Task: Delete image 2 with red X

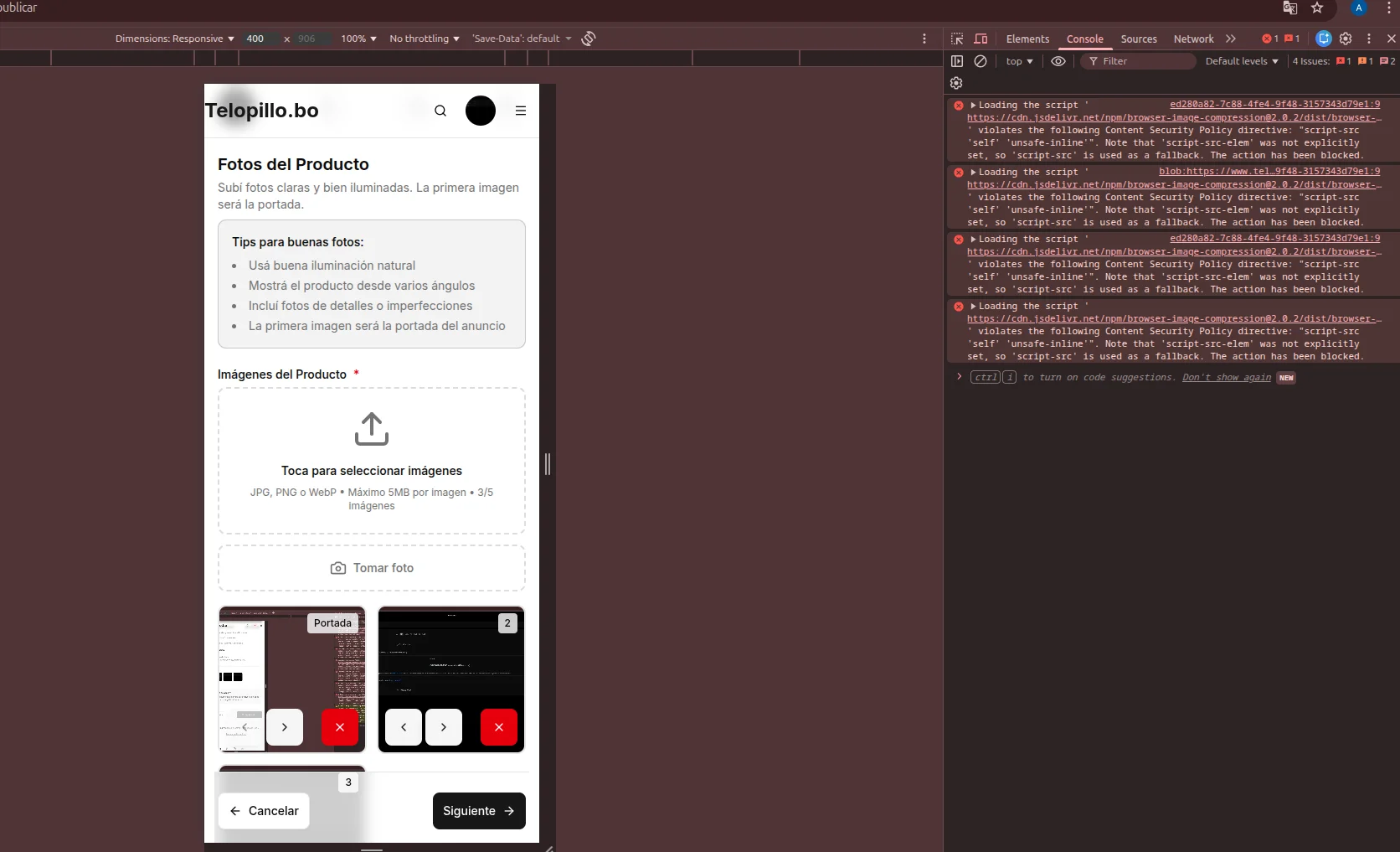Action: click(499, 727)
